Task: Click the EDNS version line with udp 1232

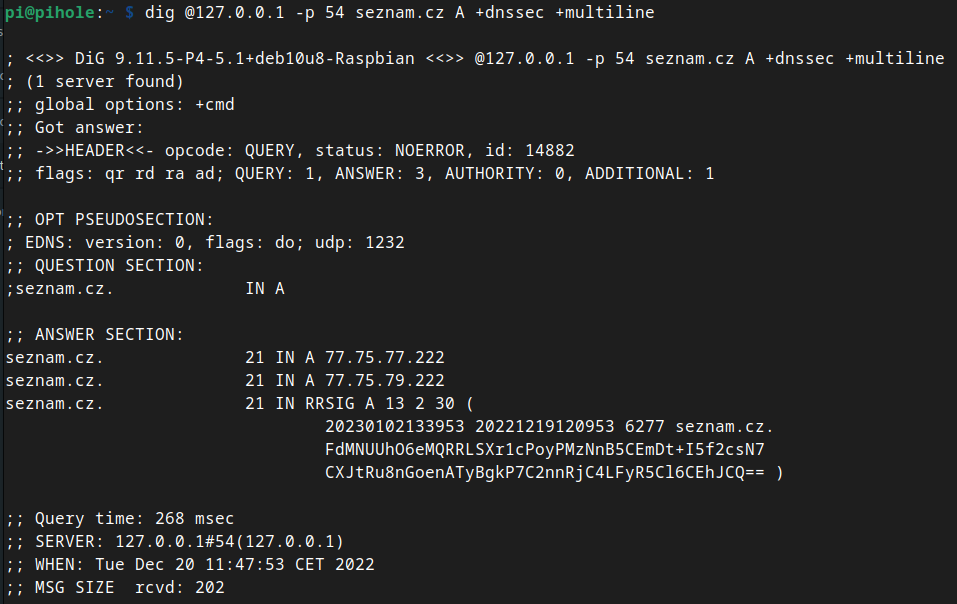Action: tap(205, 242)
